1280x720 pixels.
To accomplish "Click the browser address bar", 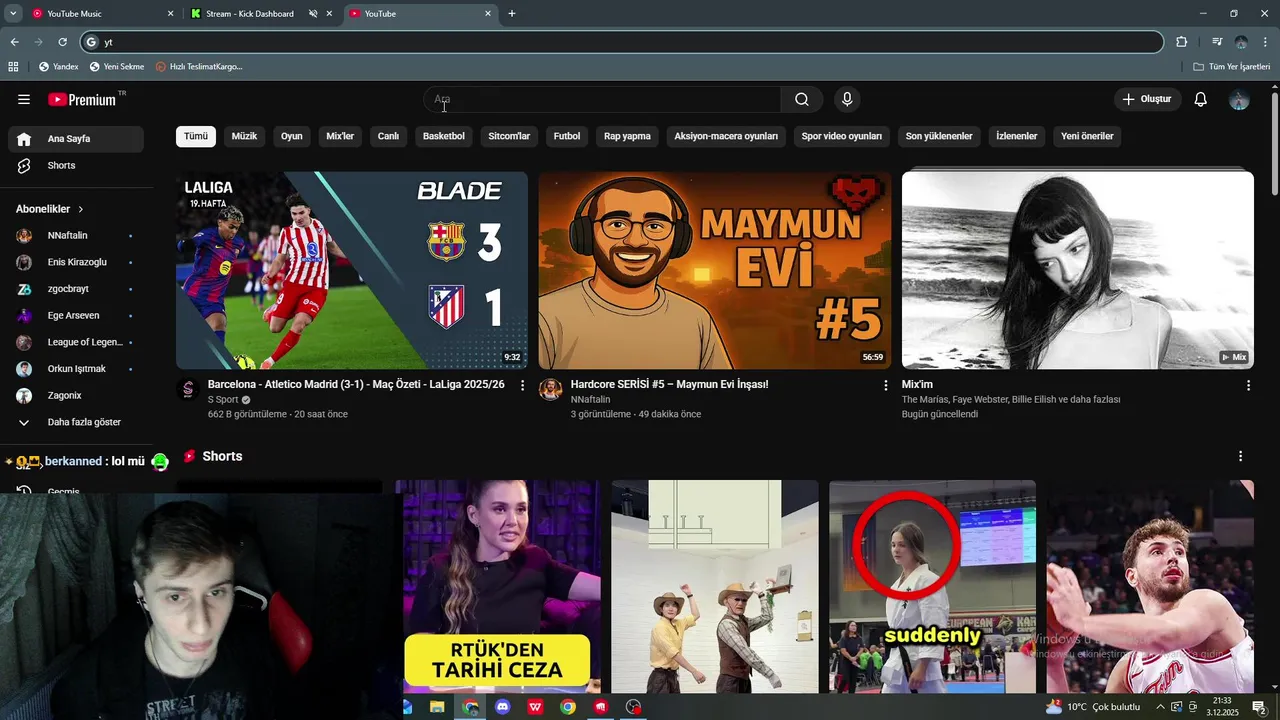I will [622, 42].
